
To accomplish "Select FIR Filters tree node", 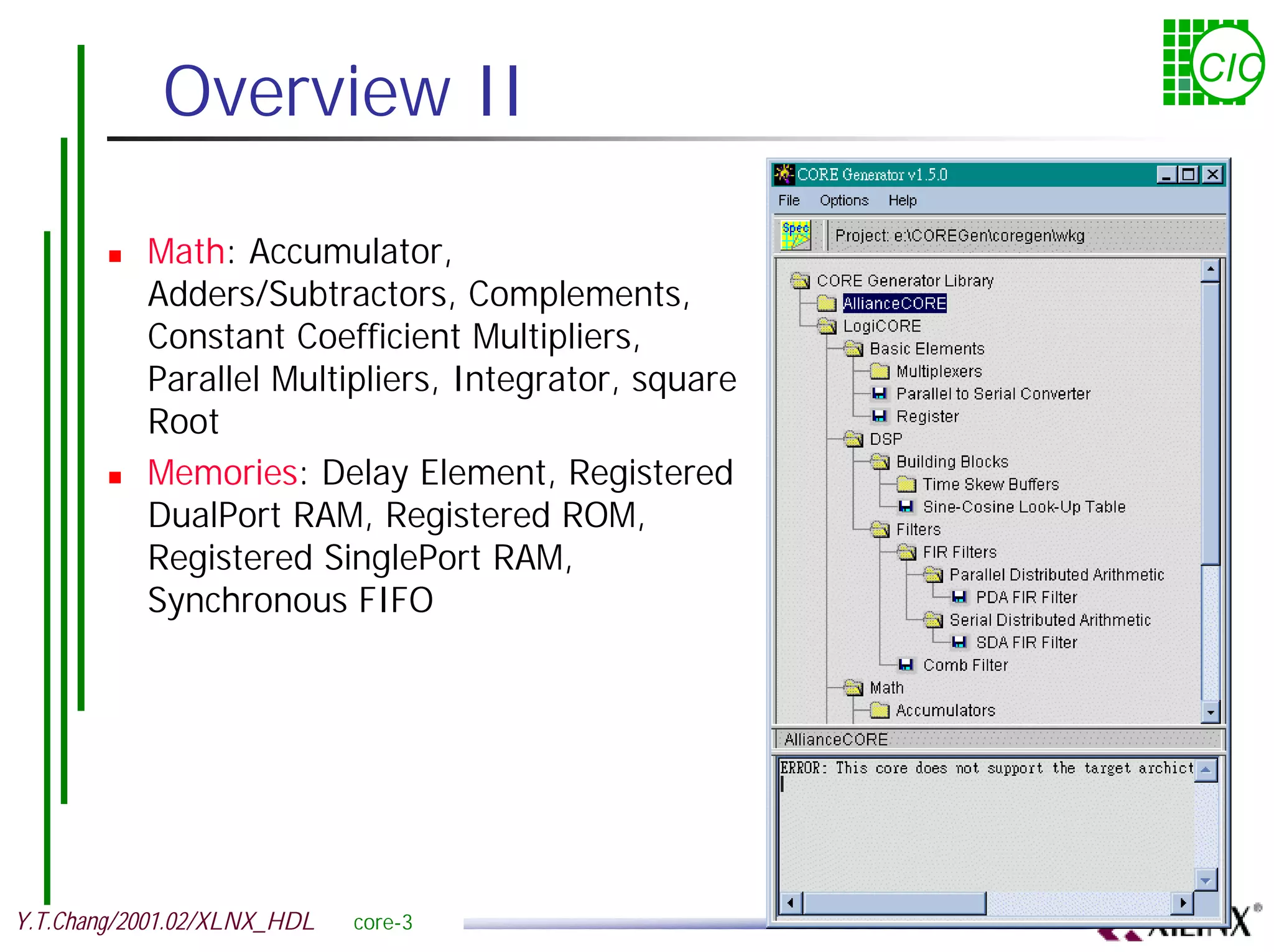I will tap(959, 552).
